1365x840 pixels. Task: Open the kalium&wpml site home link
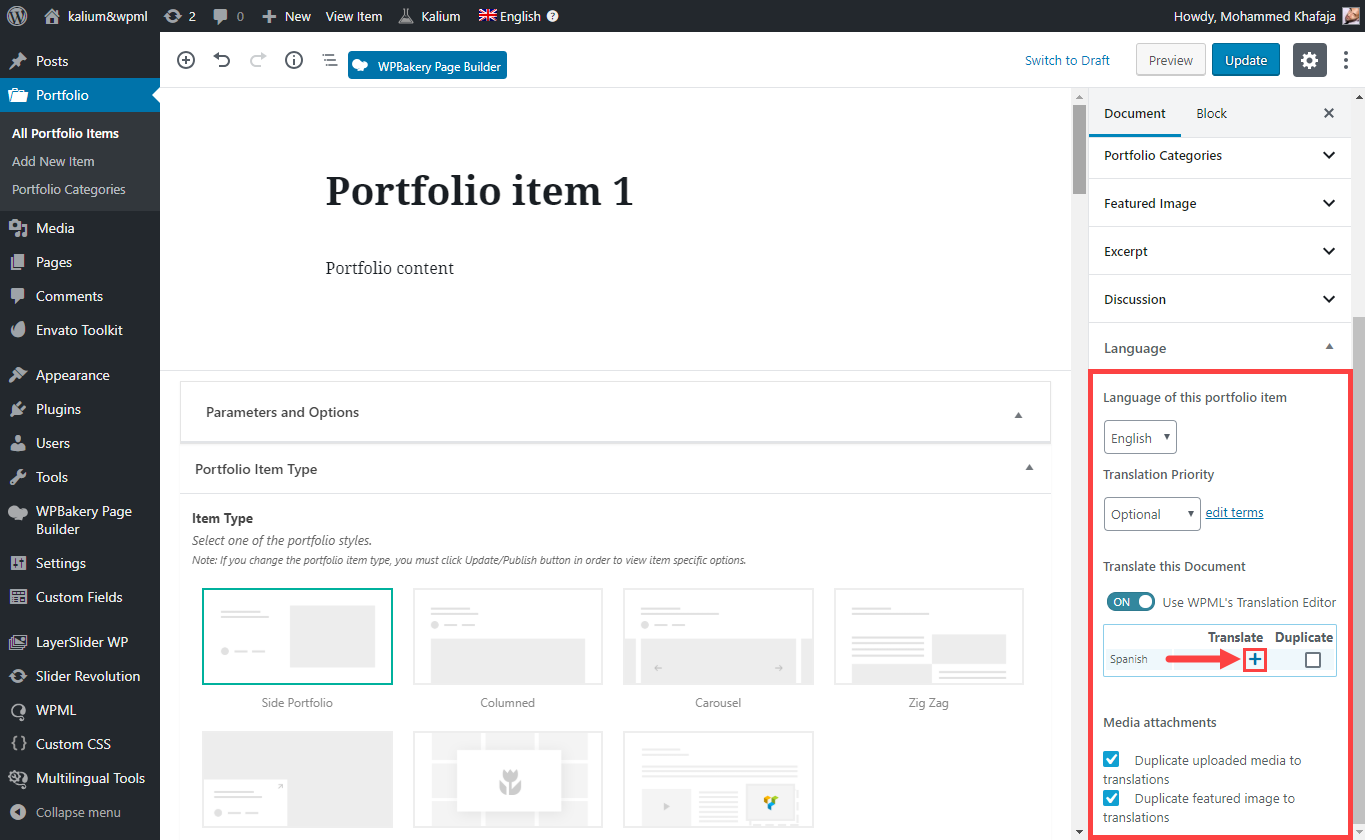96,16
